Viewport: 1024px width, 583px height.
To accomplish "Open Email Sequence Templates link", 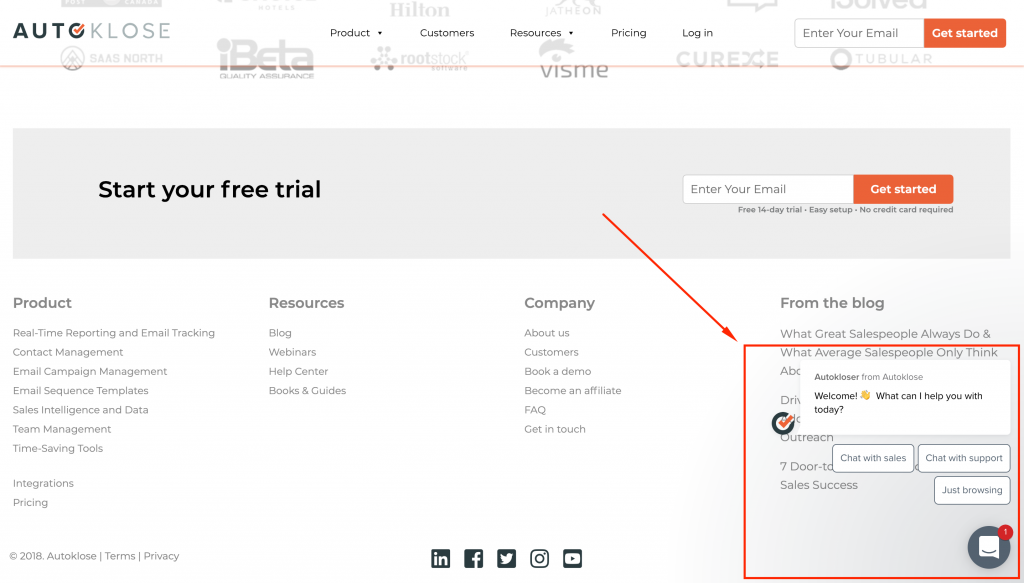I will pos(80,391).
